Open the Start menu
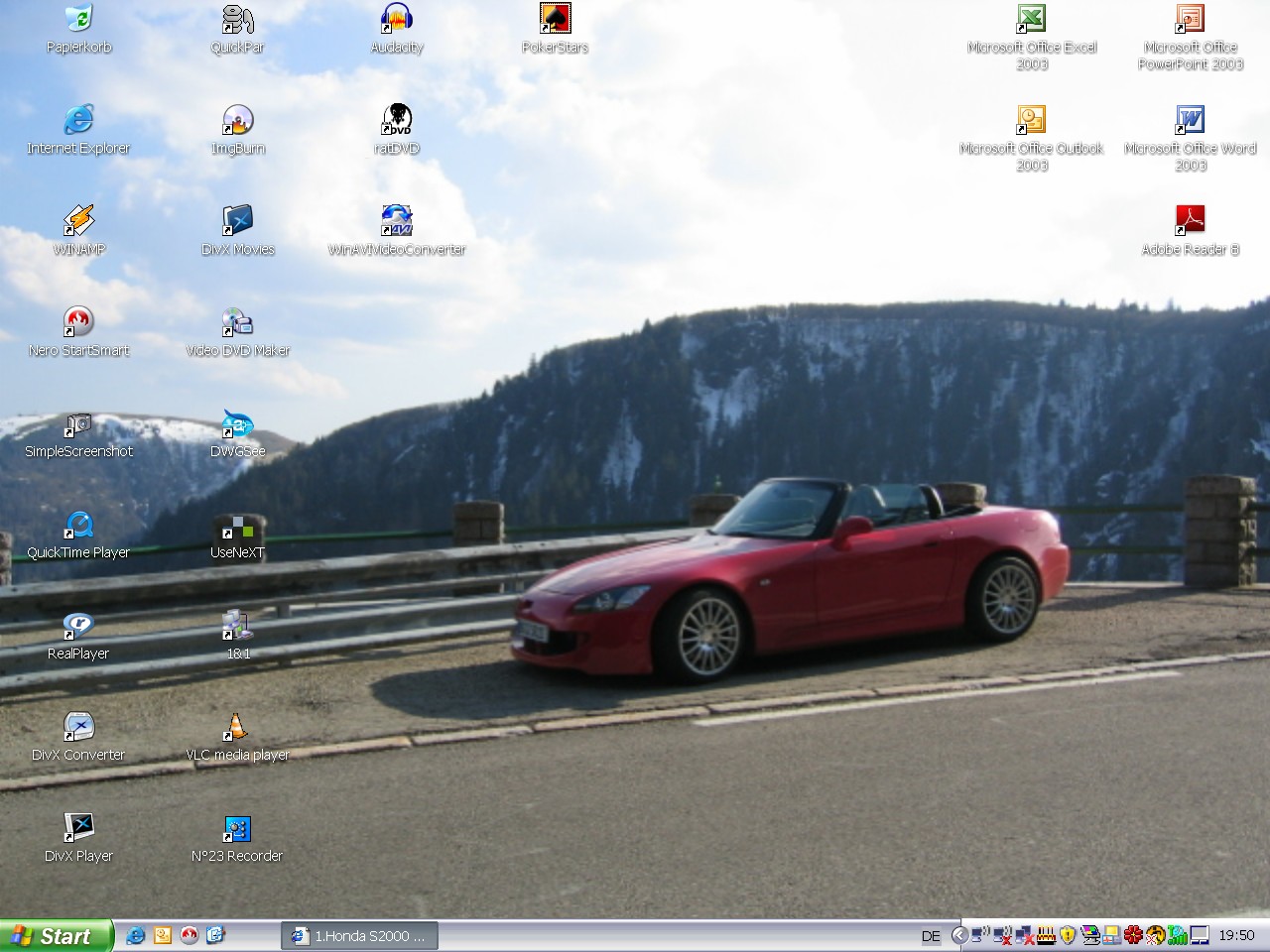 [56, 935]
